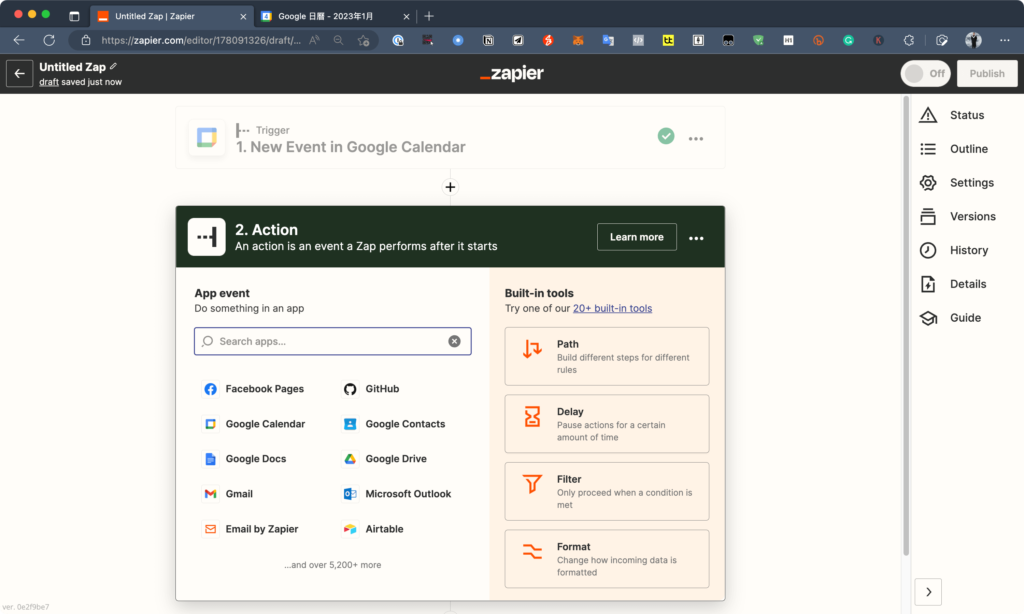This screenshot has width=1024, height=614.
Task: Open the Zap Settings panel
Action: 957,183
